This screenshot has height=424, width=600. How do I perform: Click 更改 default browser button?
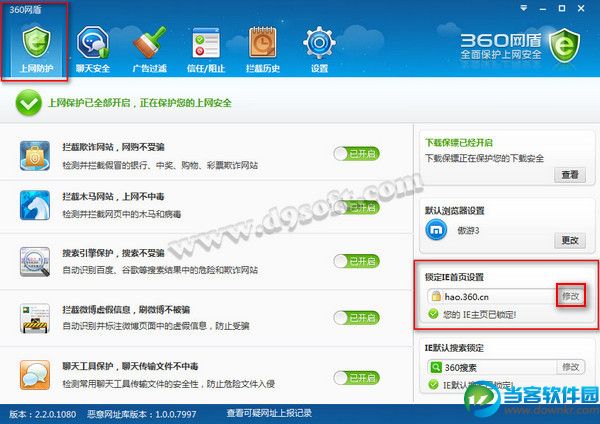tap(570, 240)
